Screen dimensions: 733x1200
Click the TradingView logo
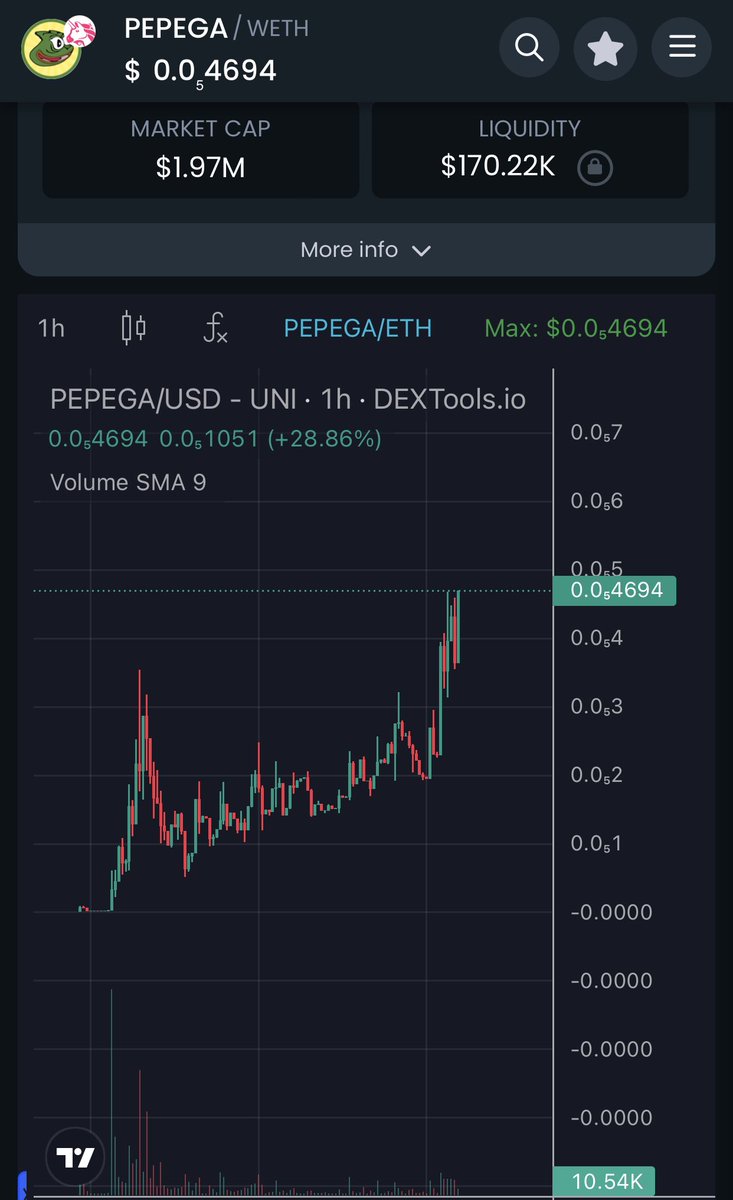(75, 1158)
